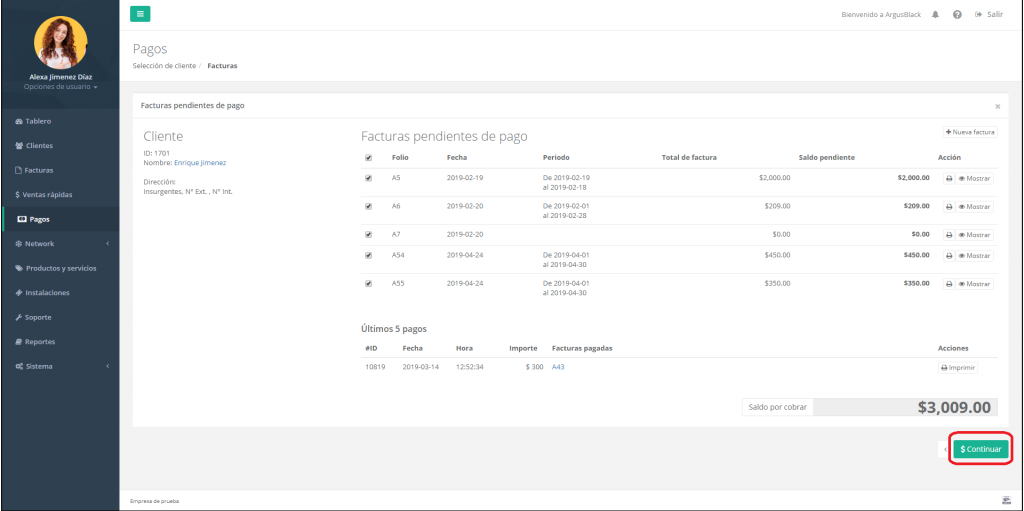Open Reportes in the sidebar
Image resolution: width=1024 pixels, height=511 pixels.
coord(35,342)
